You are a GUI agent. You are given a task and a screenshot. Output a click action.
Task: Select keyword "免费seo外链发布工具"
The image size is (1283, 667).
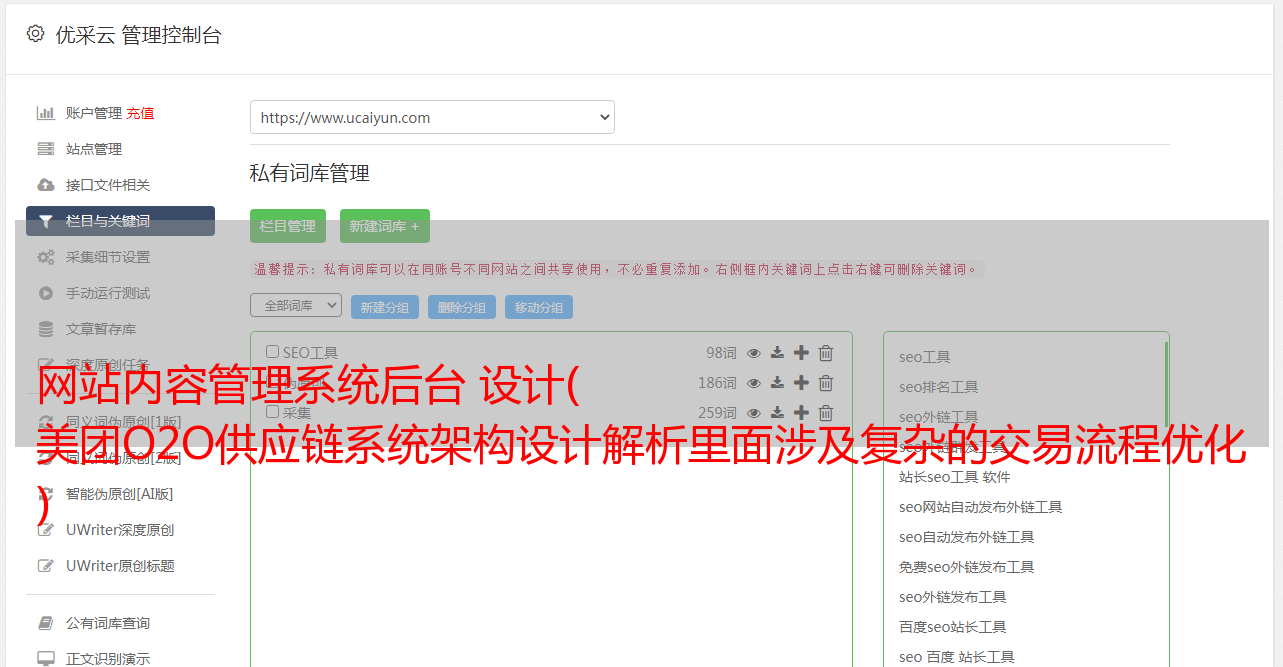pos(967,567)
